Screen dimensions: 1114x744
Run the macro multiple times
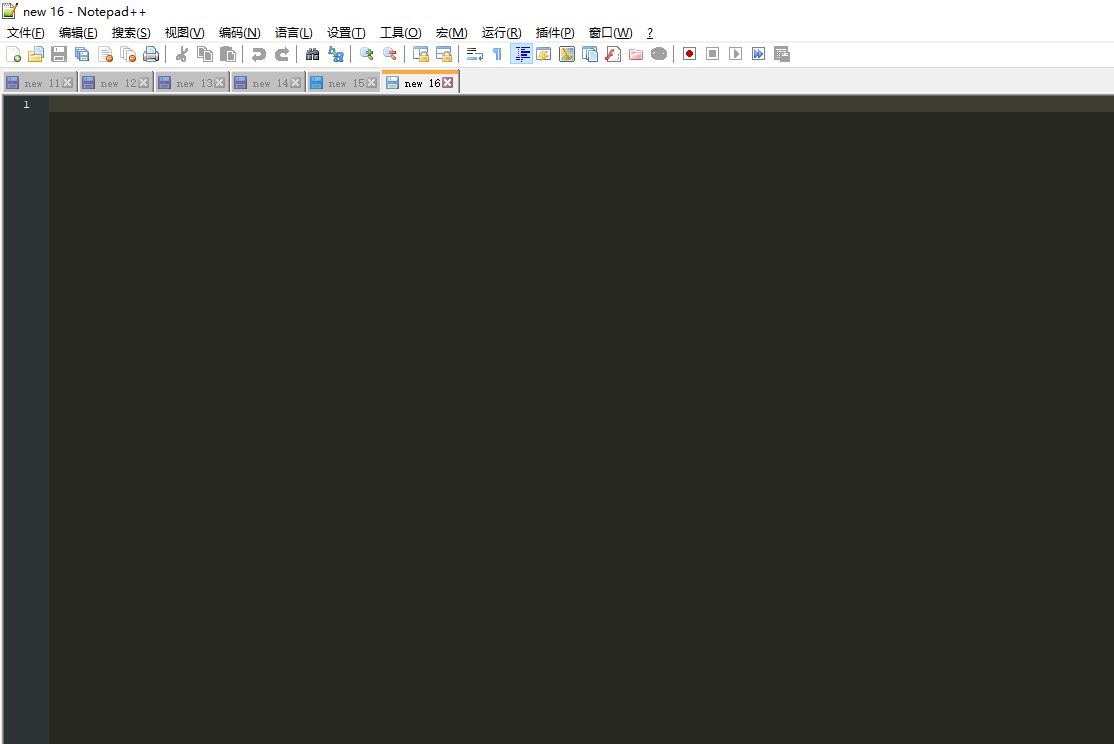click(x=759, y=54)
